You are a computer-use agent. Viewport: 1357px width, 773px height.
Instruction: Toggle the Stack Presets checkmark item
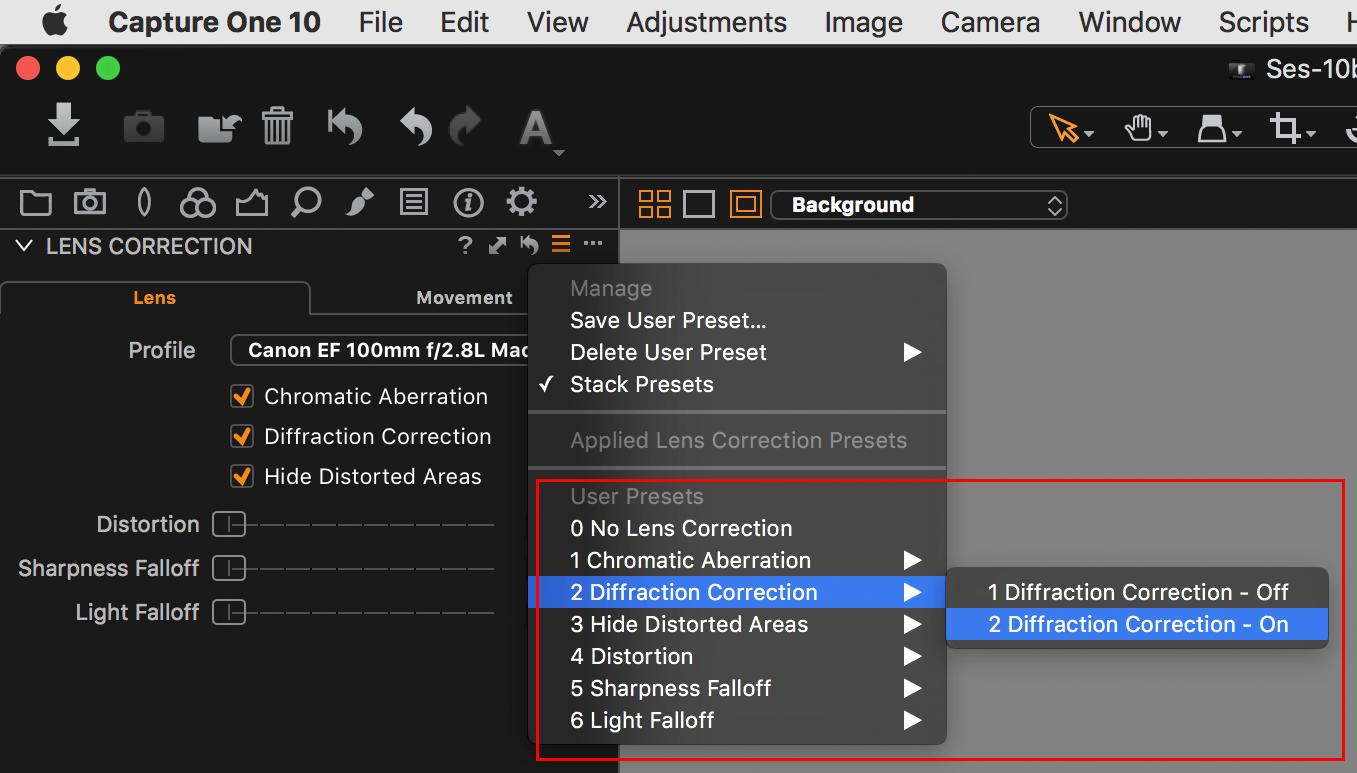(x=736, y=384)
